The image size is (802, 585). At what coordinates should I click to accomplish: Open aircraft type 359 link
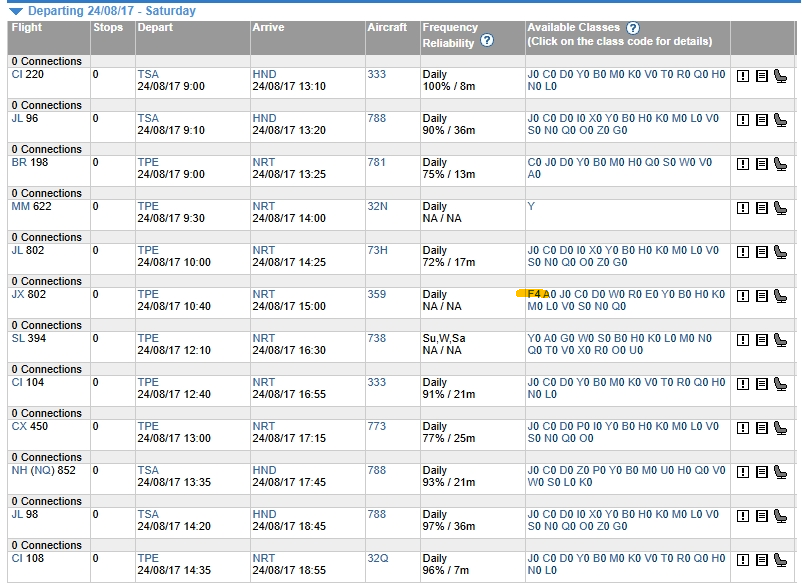376,295
